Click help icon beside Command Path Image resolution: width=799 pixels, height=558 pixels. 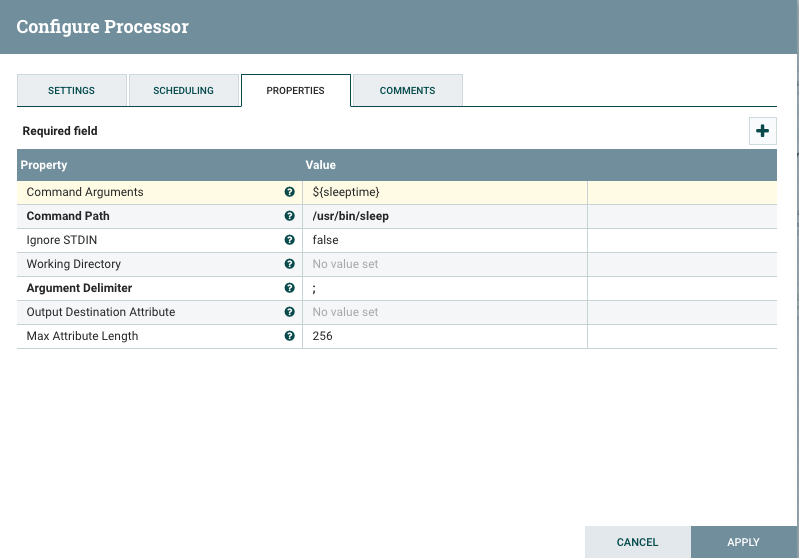tap(290, 216)
